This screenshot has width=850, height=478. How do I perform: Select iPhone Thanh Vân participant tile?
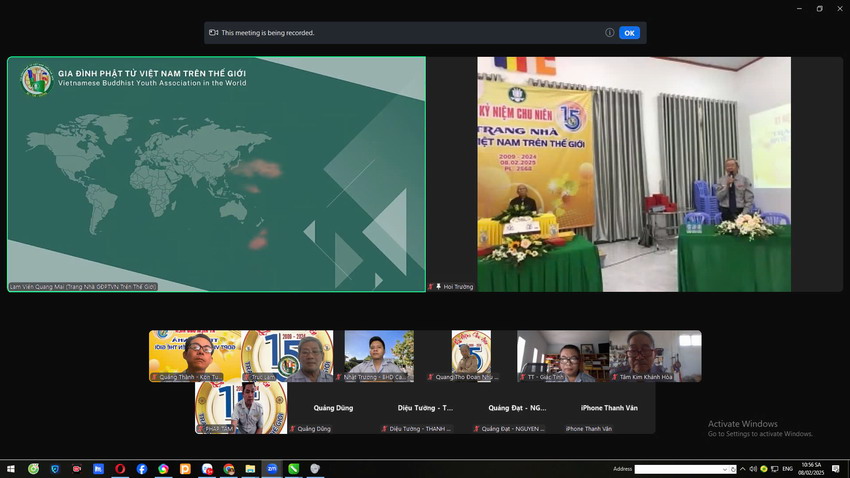click(x=609, y=408)
